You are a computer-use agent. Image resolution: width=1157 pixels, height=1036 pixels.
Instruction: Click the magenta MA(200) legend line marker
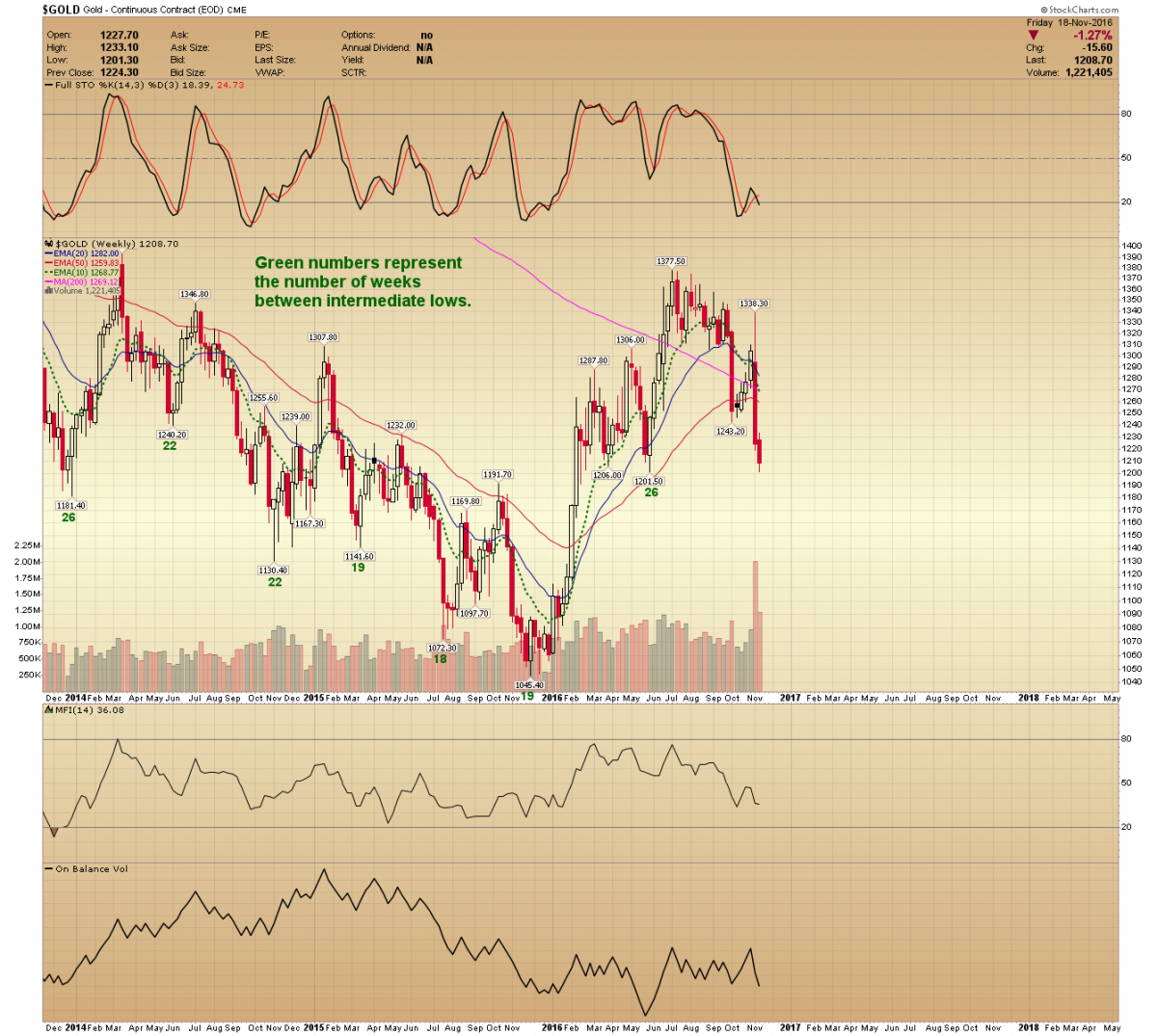[49, 281]
